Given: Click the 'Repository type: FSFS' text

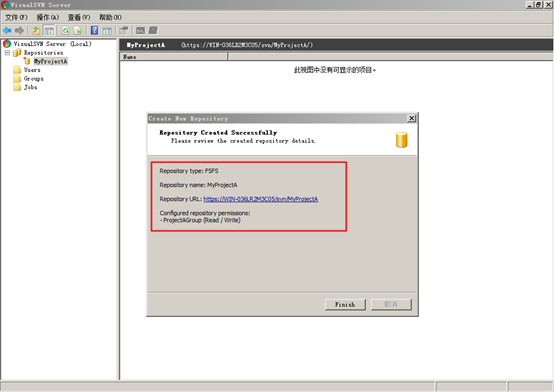Looking at the screenshot, I should point(189,171).
